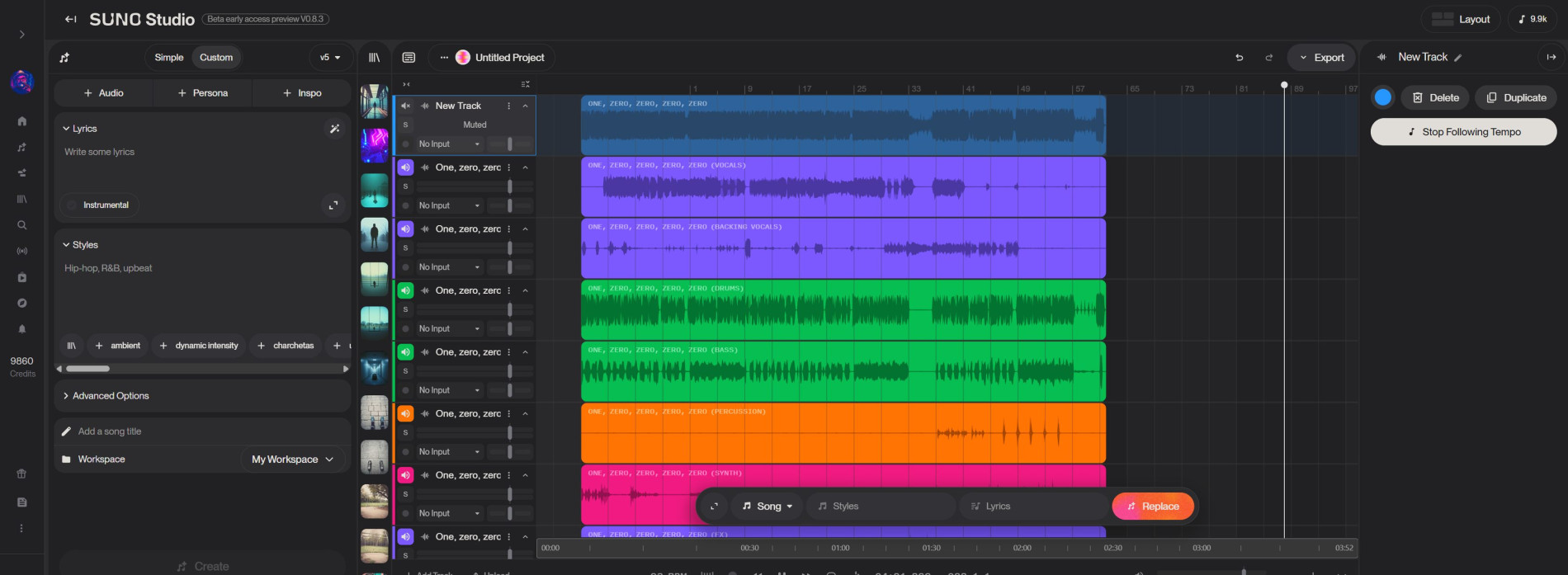Click the undo arrow icon
The image size is (1568, 575).
click(1239, 58)
